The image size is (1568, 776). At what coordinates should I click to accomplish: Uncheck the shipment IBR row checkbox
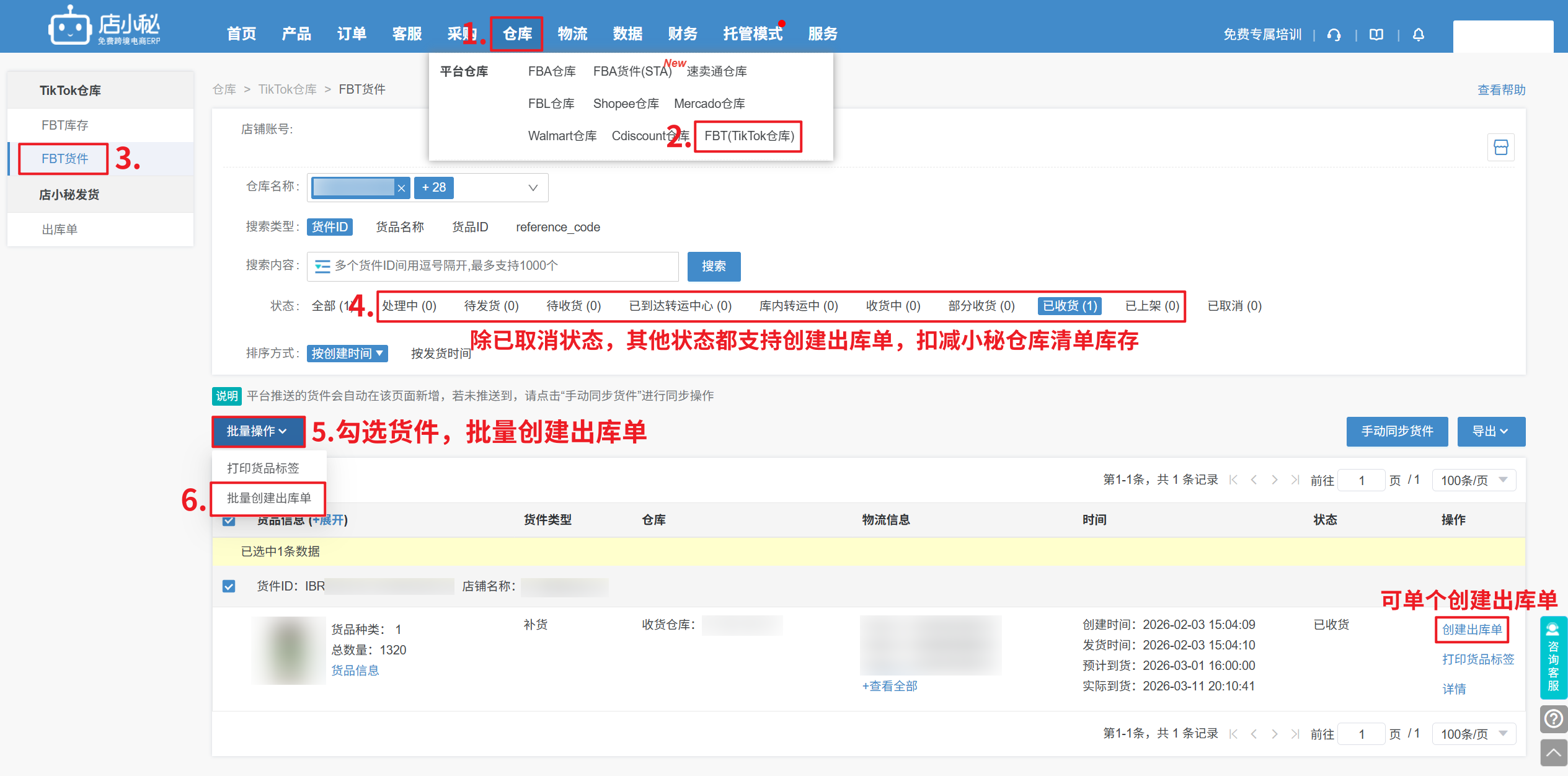point(229,586)
